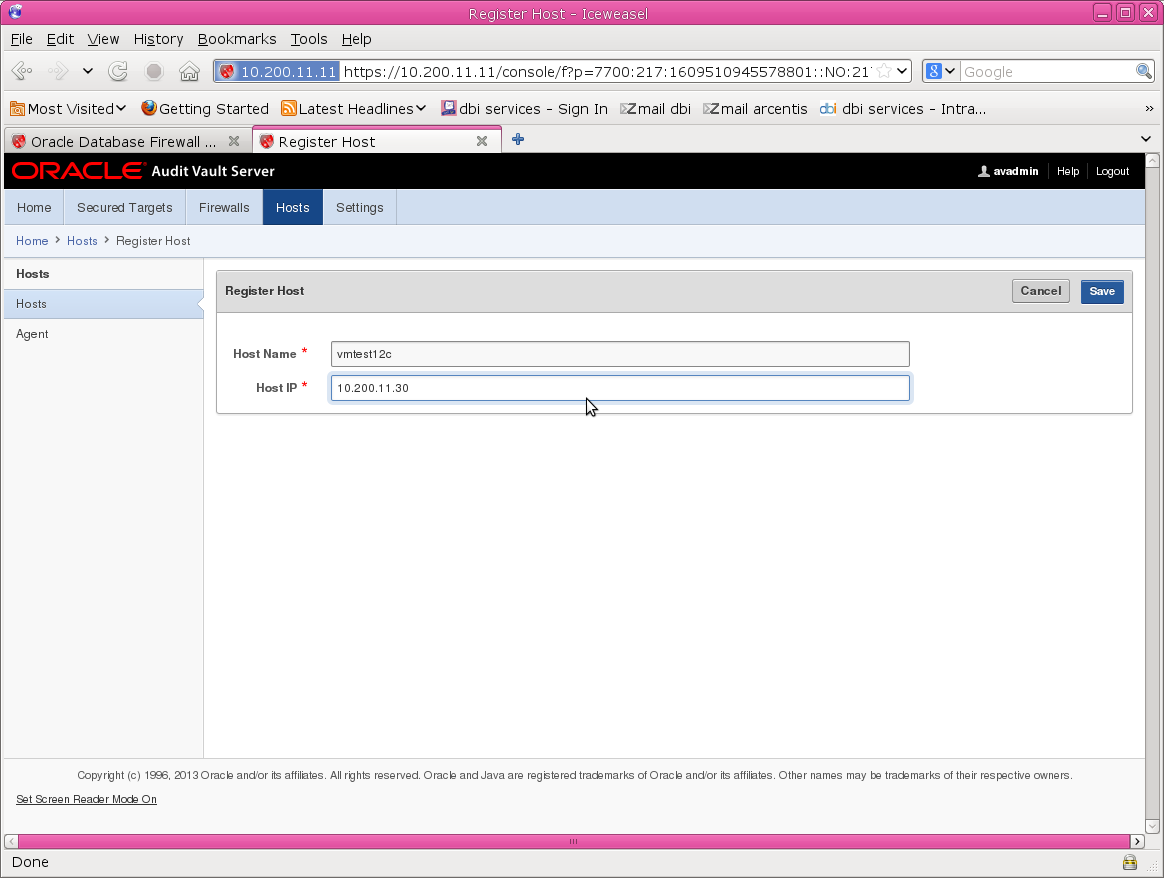1164x878 pixels.
Task: Cancel the Register Host form
Action: coord(1040,291)
